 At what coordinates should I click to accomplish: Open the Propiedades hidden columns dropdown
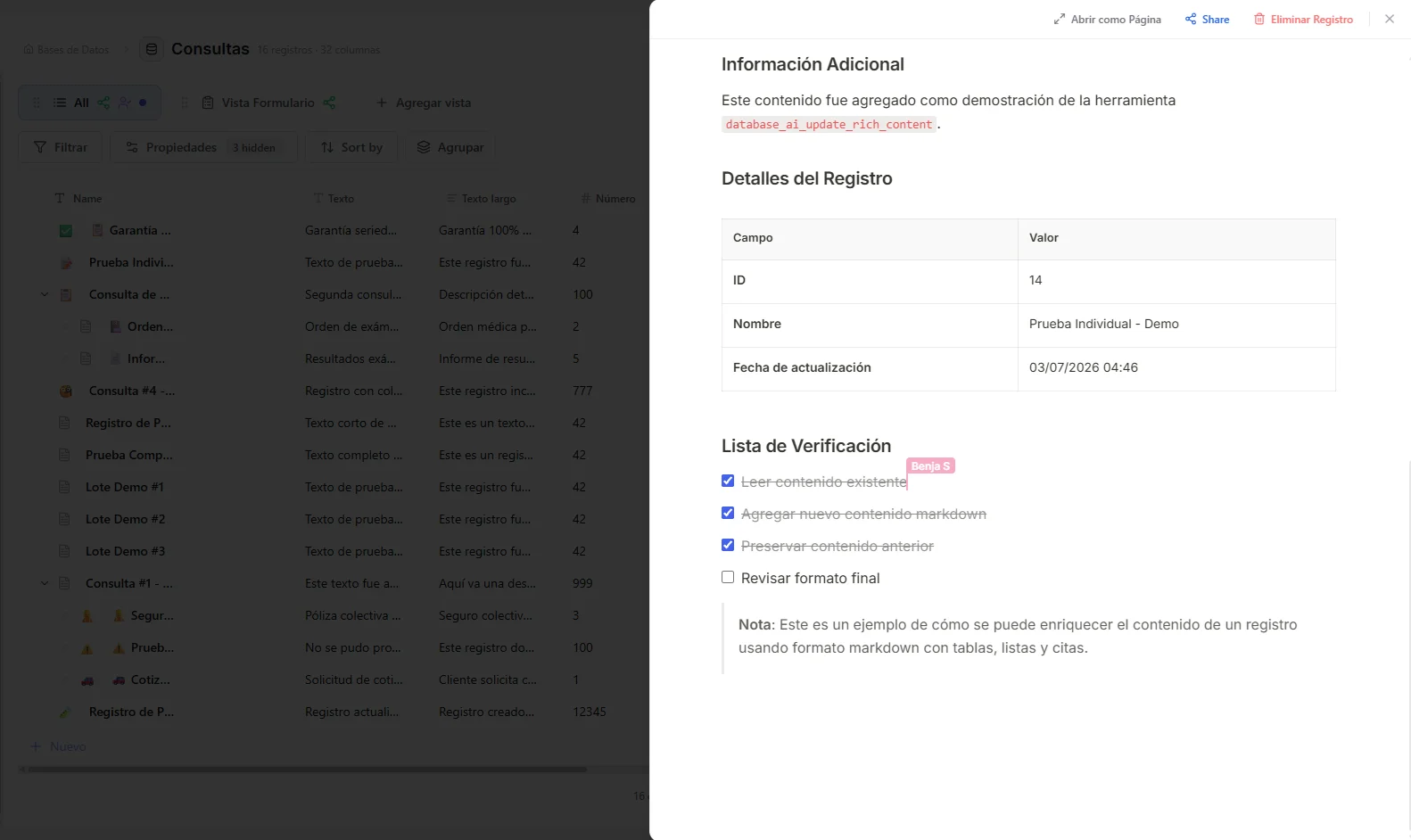[203, 147]
